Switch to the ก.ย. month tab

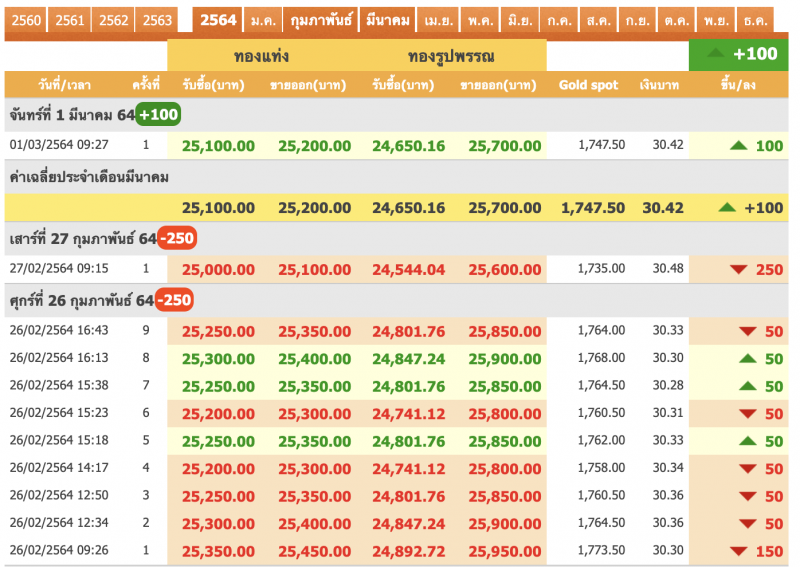pos(637,20)
